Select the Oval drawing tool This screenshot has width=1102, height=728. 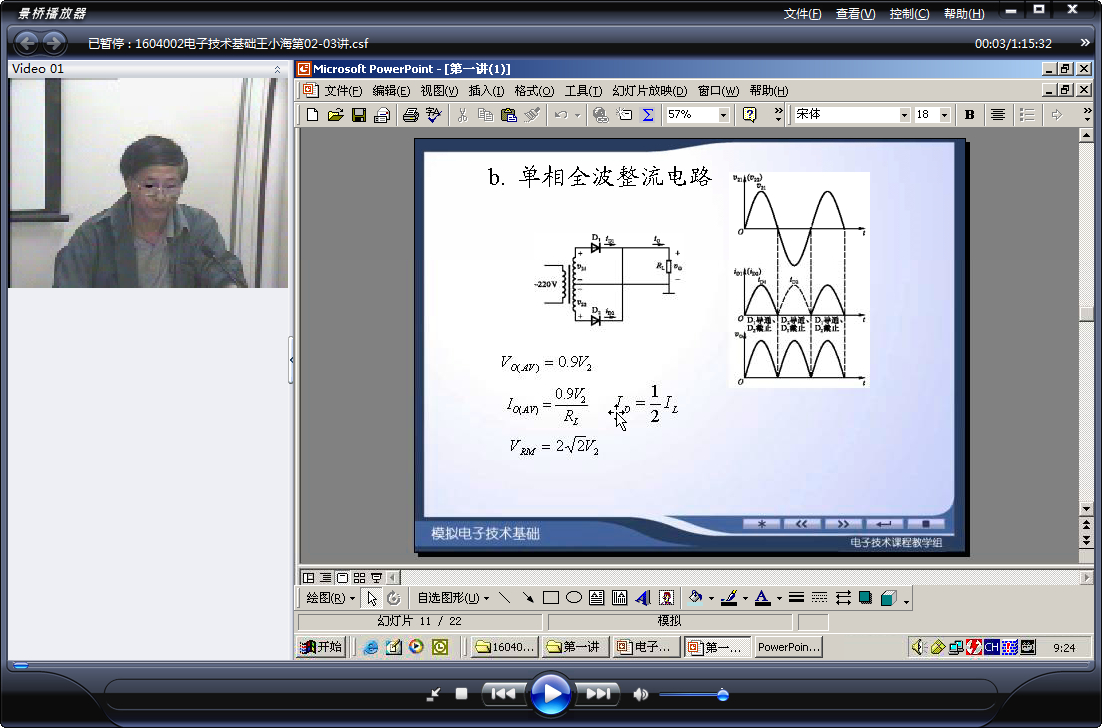point(574,598)
